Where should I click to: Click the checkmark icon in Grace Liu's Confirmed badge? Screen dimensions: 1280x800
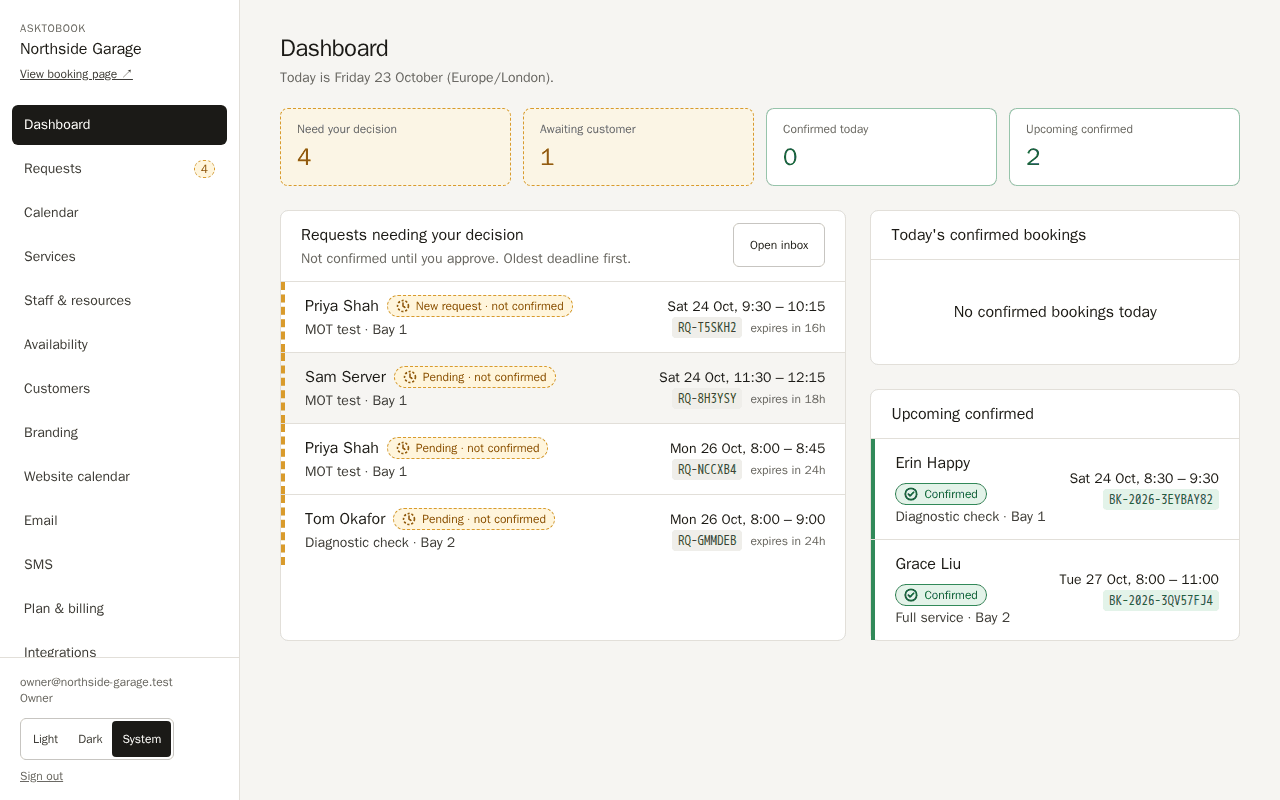tap(911, 595)
